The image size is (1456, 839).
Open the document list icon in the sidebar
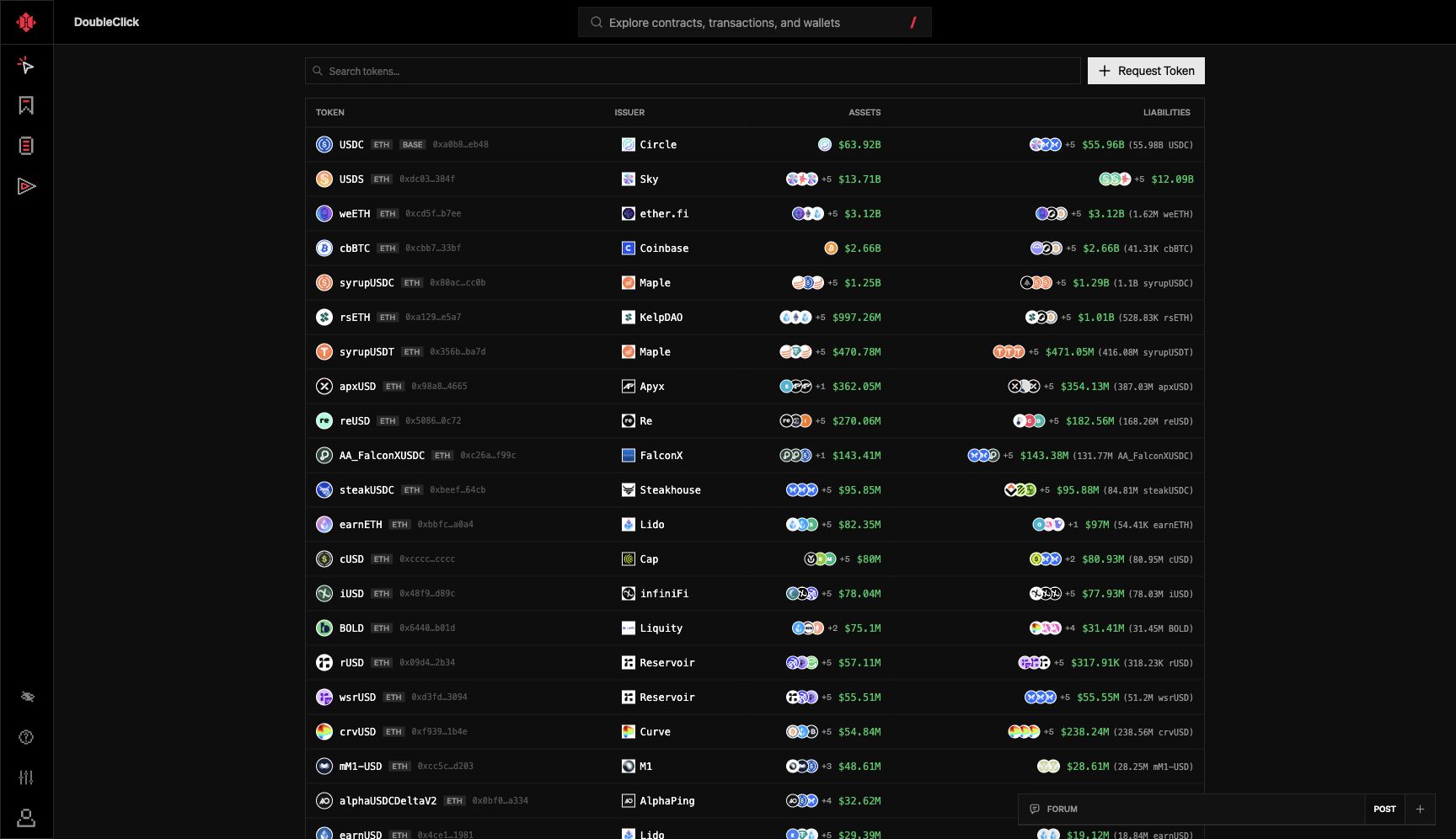coord(26,146)
